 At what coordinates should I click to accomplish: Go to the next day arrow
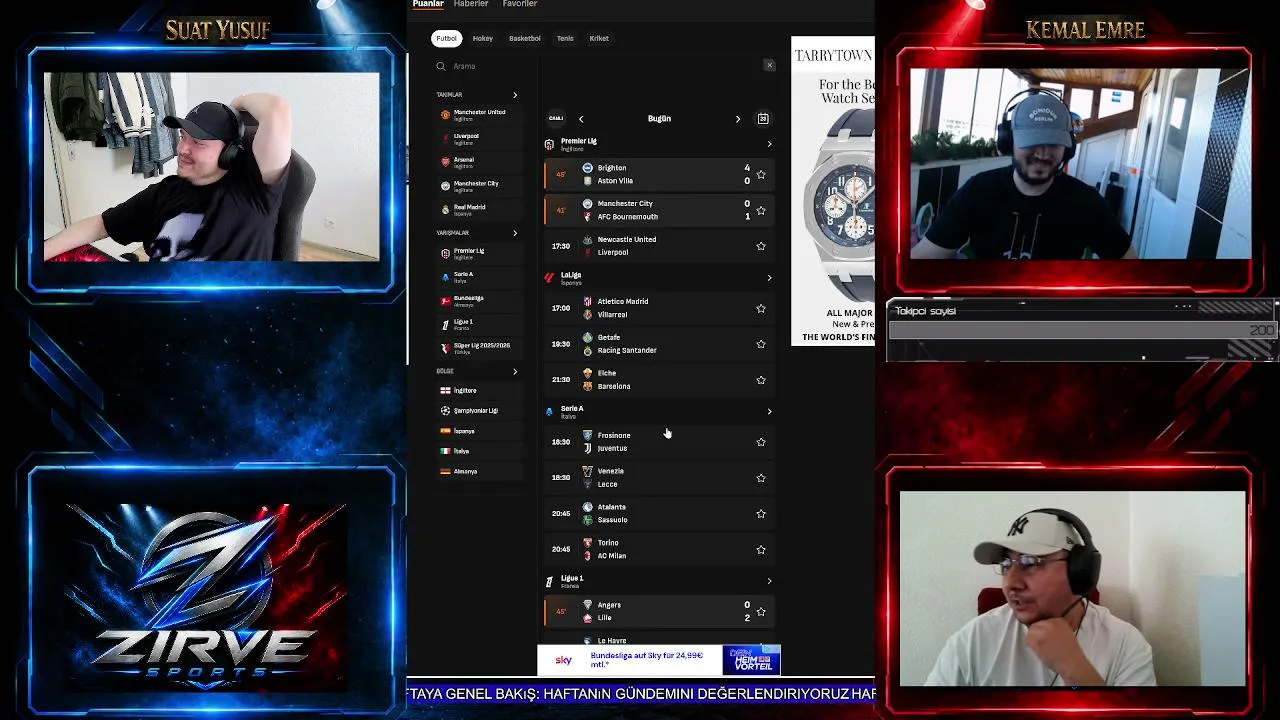tap(738, 119)
